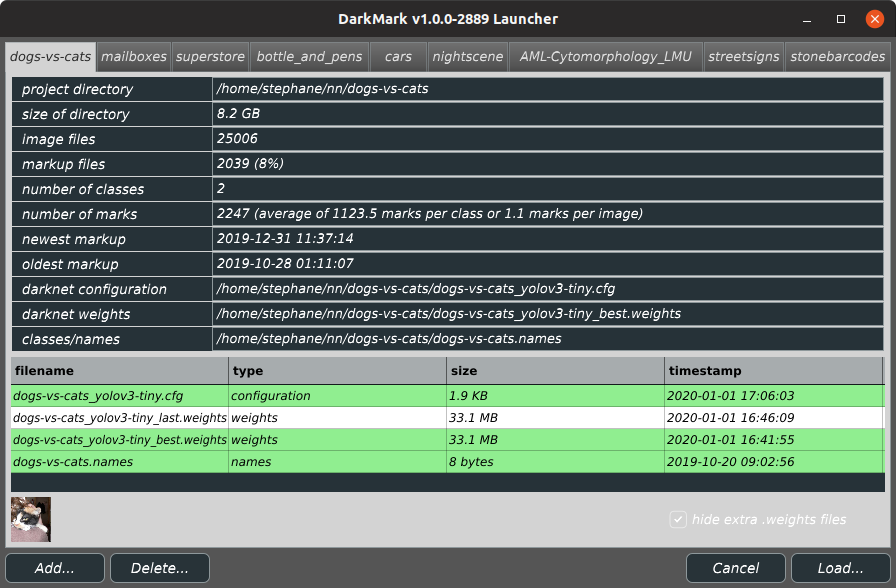Toggle the hide extra .weights files checkbox
Image resolution: width=896 pixels, height=588 pixels.
pos(679,519)
